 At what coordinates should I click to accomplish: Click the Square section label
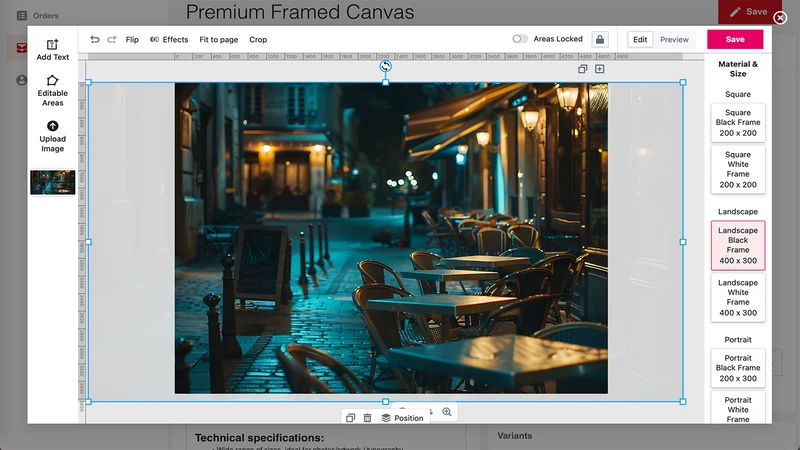click(738, 94)
